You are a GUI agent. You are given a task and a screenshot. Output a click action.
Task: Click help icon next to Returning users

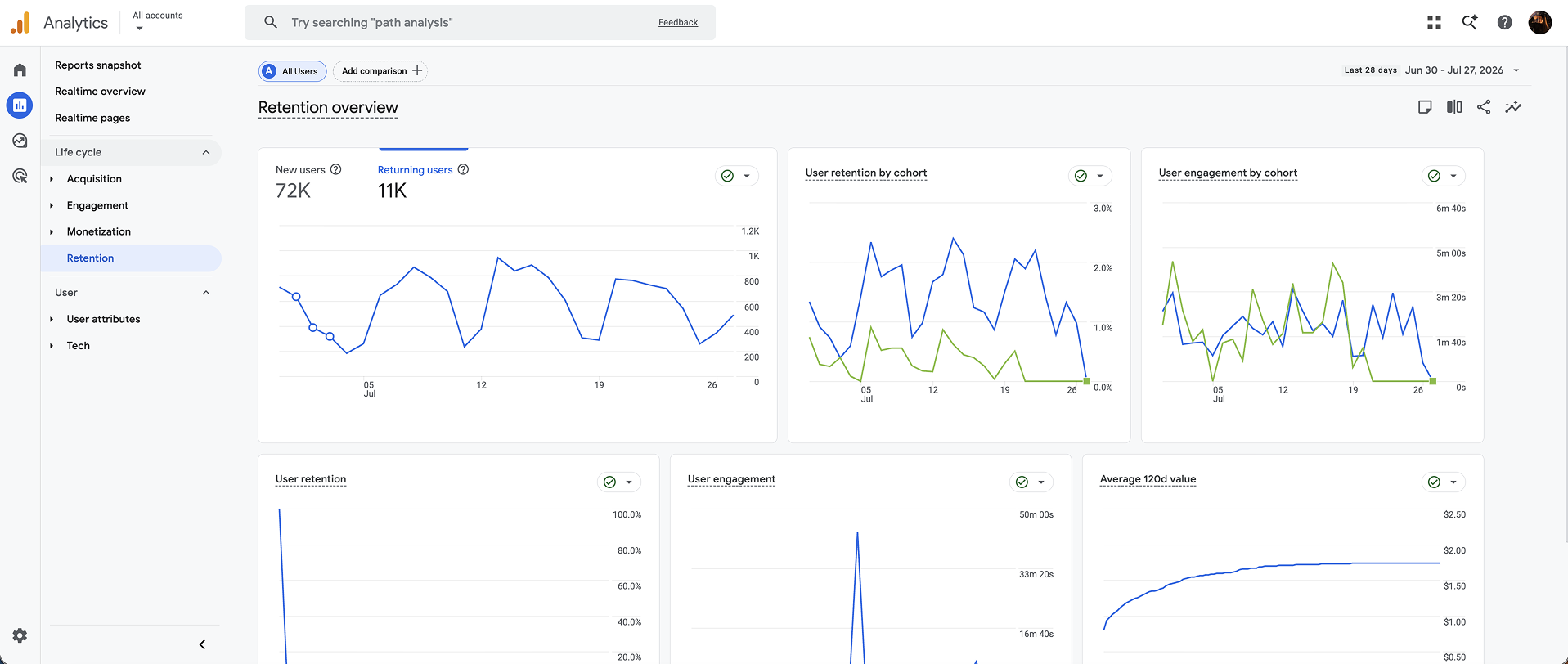tap(463, 169)
